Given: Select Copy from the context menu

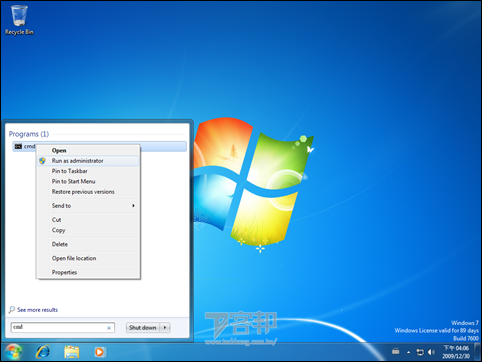Looking at the screenshot, I should click(88, 230).
